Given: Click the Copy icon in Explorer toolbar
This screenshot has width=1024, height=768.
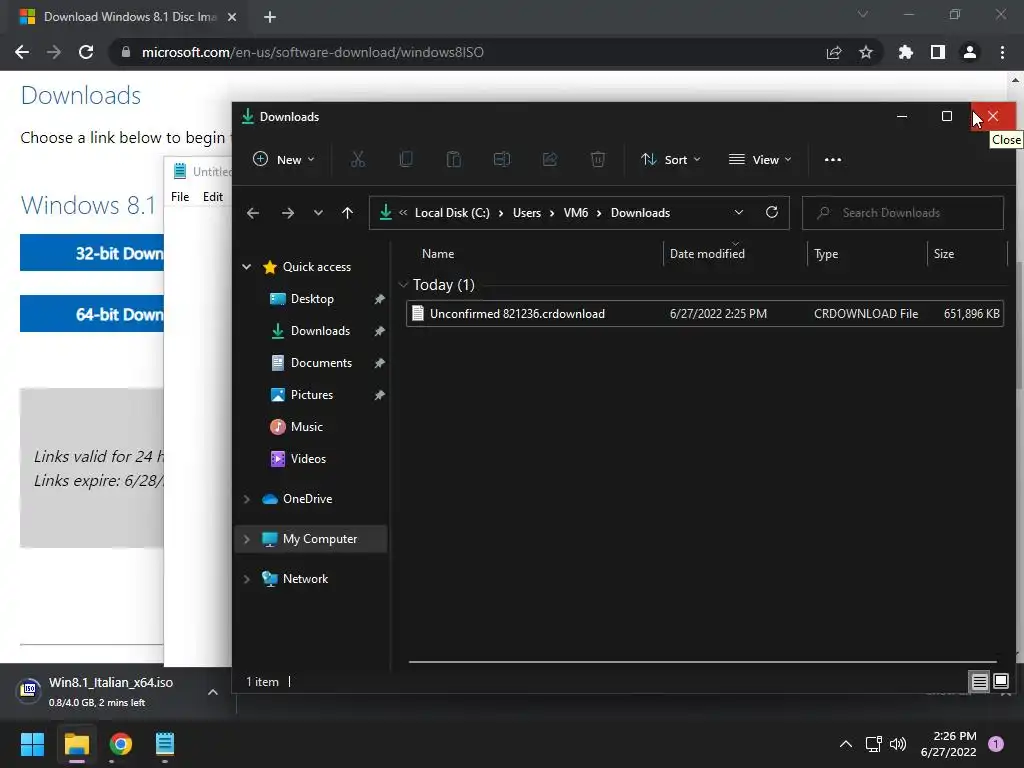Looking at the screenshot, I should point(406,159).
